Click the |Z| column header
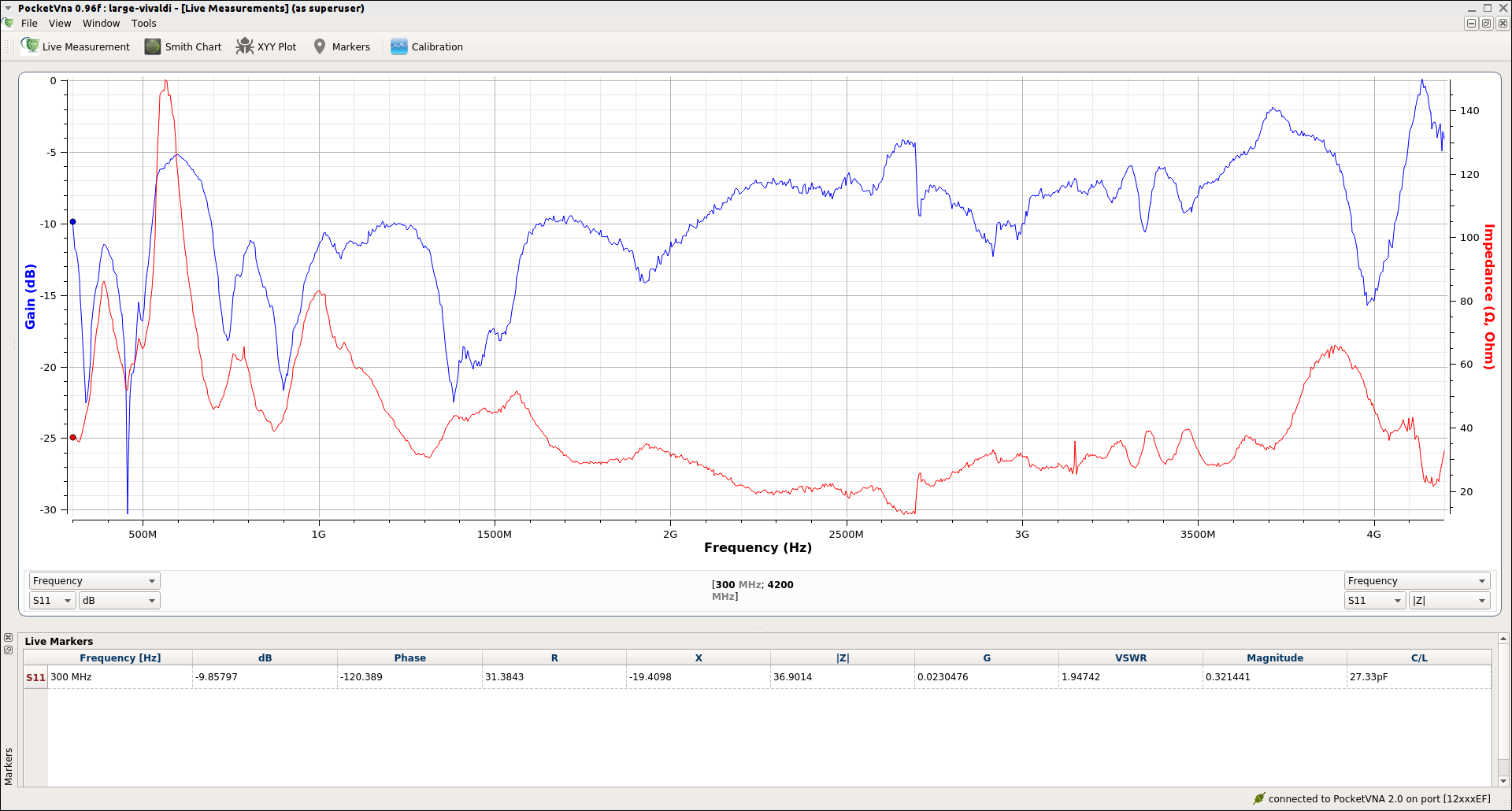This screenshot has width=1512, height=811. click(843, 657)
